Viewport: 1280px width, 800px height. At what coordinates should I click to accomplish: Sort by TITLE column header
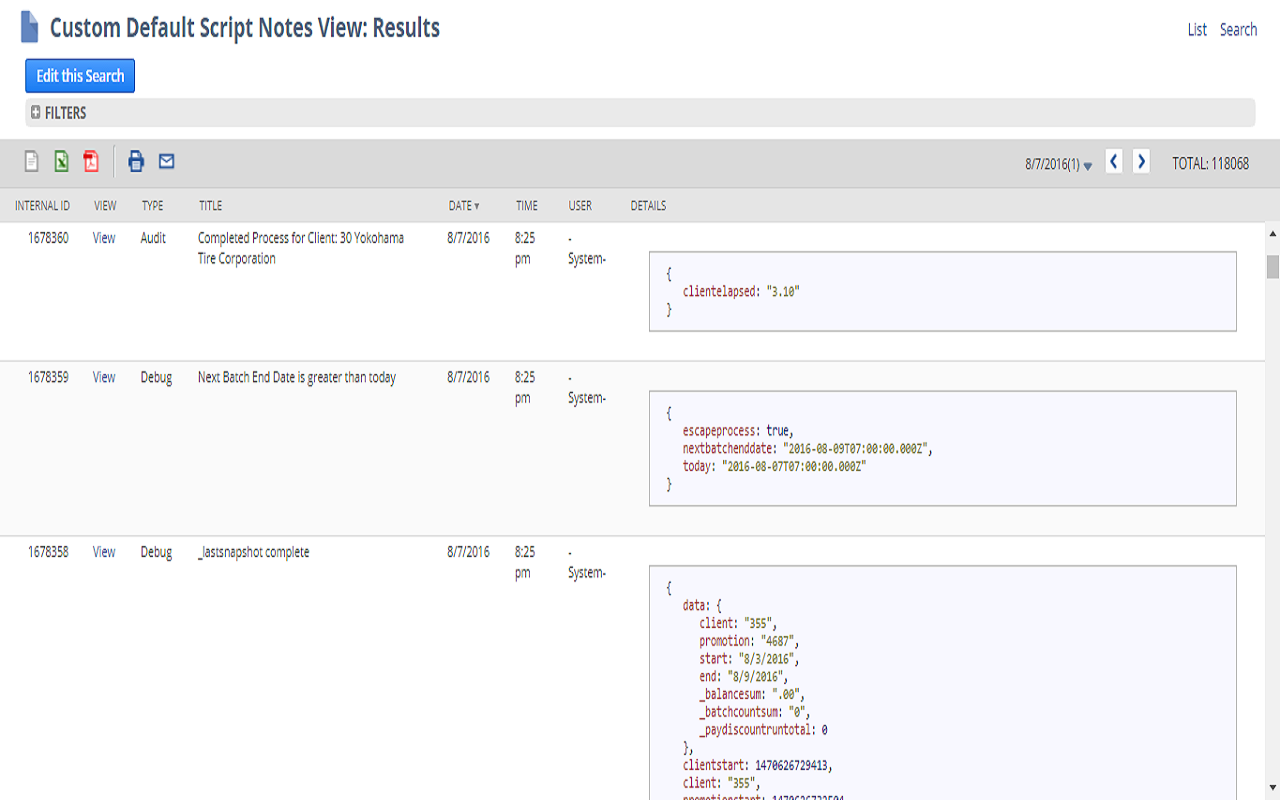click(x=210, y=206)
